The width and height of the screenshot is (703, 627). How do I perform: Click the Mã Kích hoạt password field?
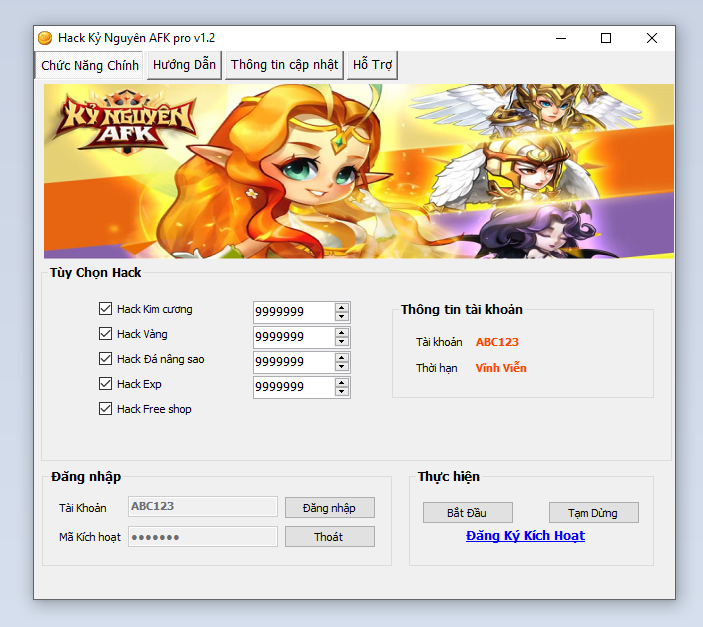[203, 537]
